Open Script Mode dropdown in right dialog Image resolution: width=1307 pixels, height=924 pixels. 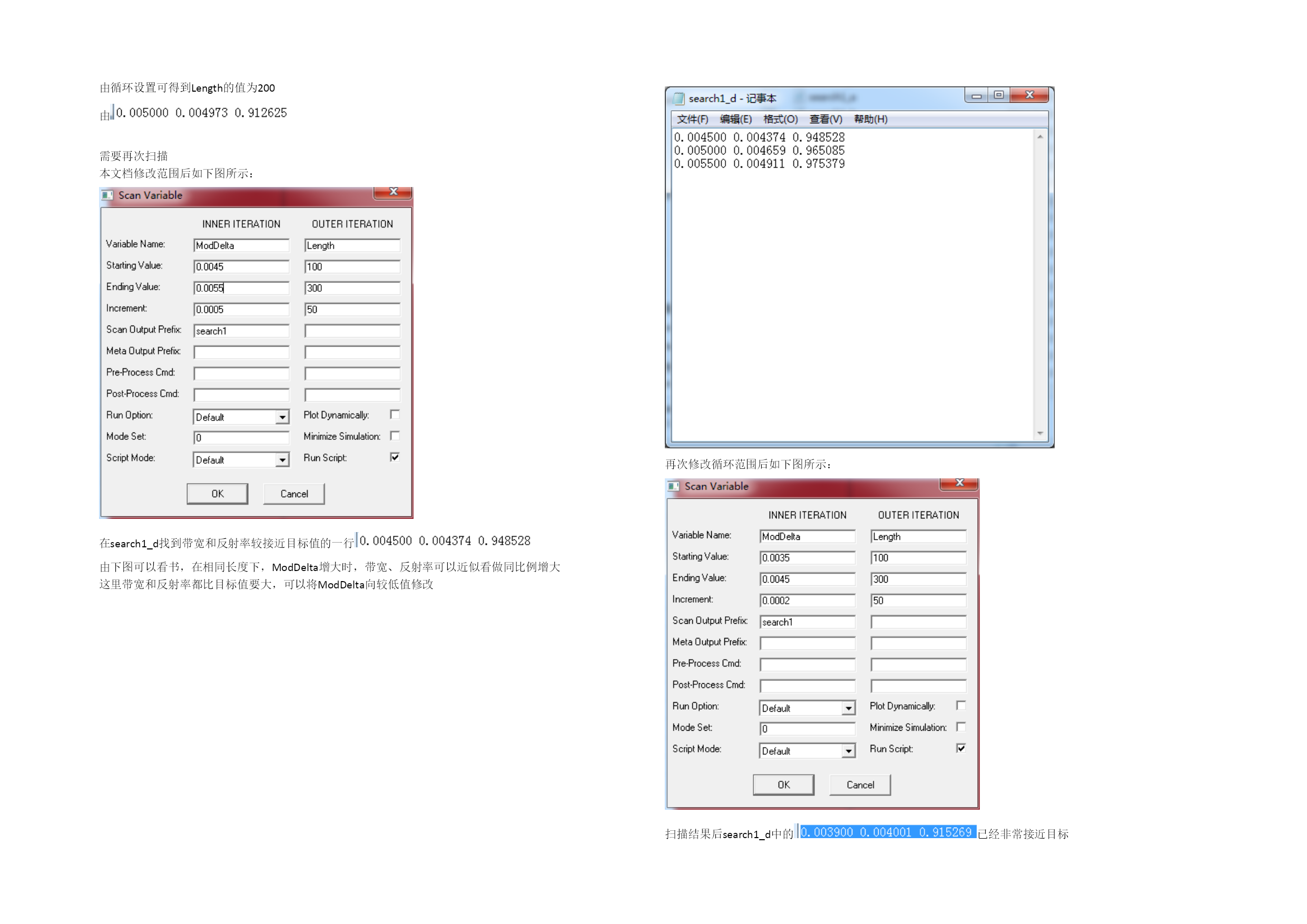[x=848, y=751]
